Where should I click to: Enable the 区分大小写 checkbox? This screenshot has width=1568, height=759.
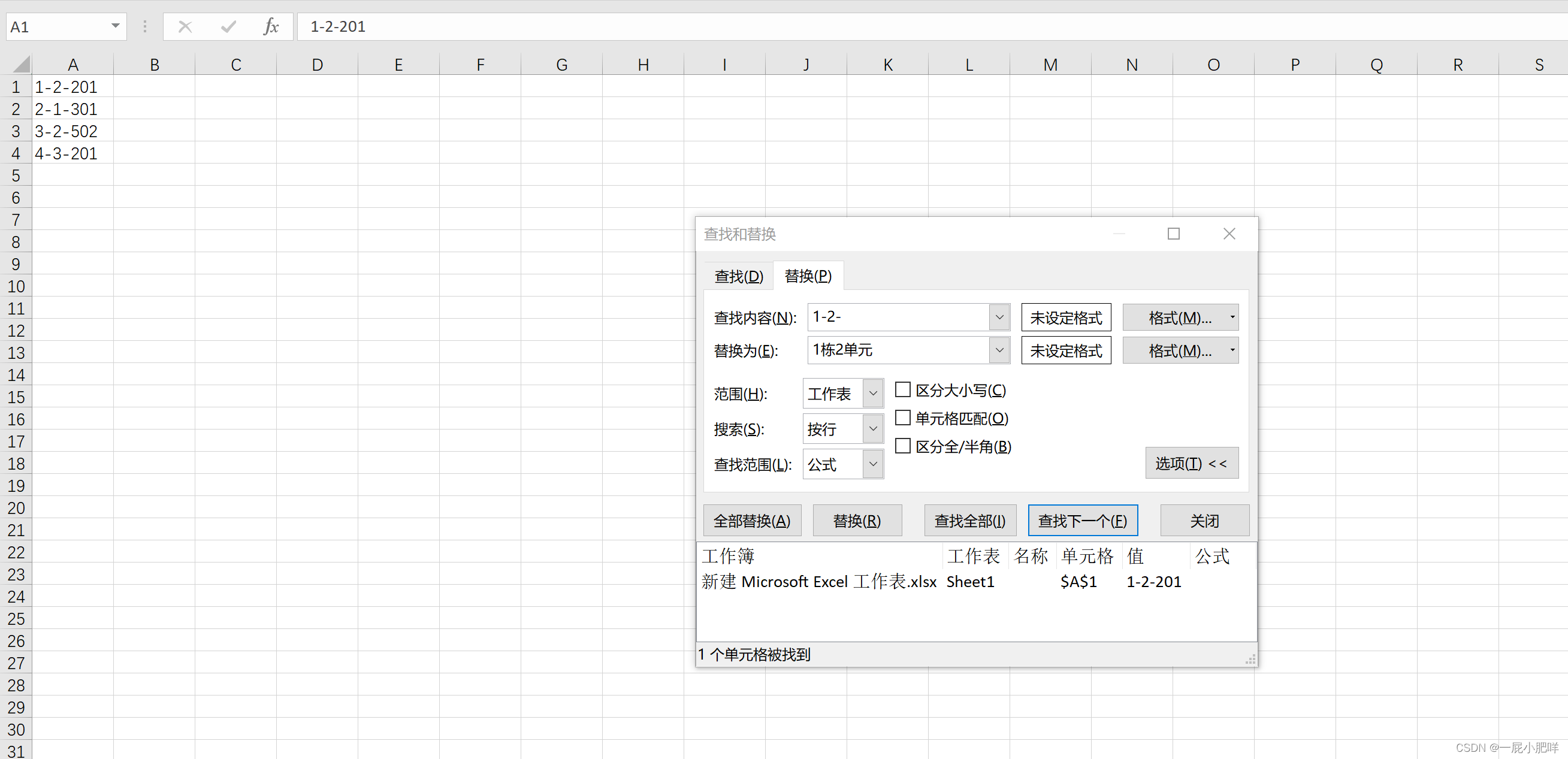tap(903, 389)
